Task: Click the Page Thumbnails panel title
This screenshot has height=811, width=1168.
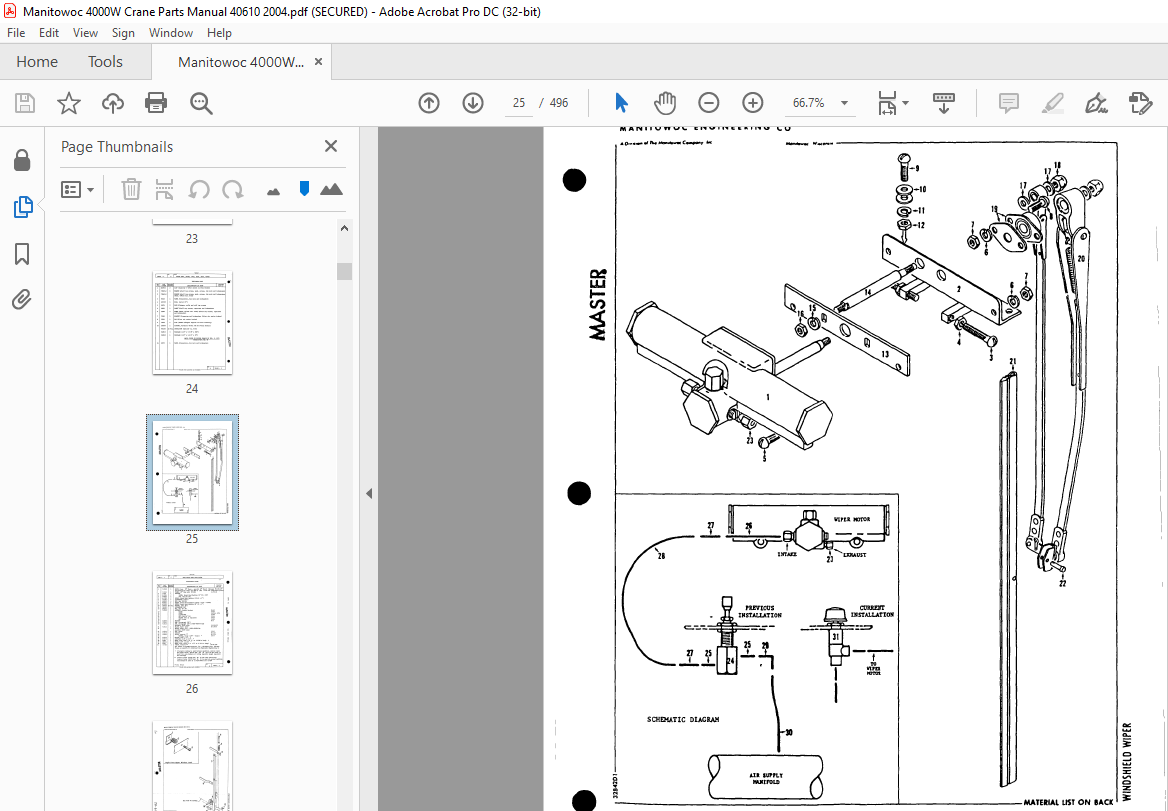Action: 117,147
